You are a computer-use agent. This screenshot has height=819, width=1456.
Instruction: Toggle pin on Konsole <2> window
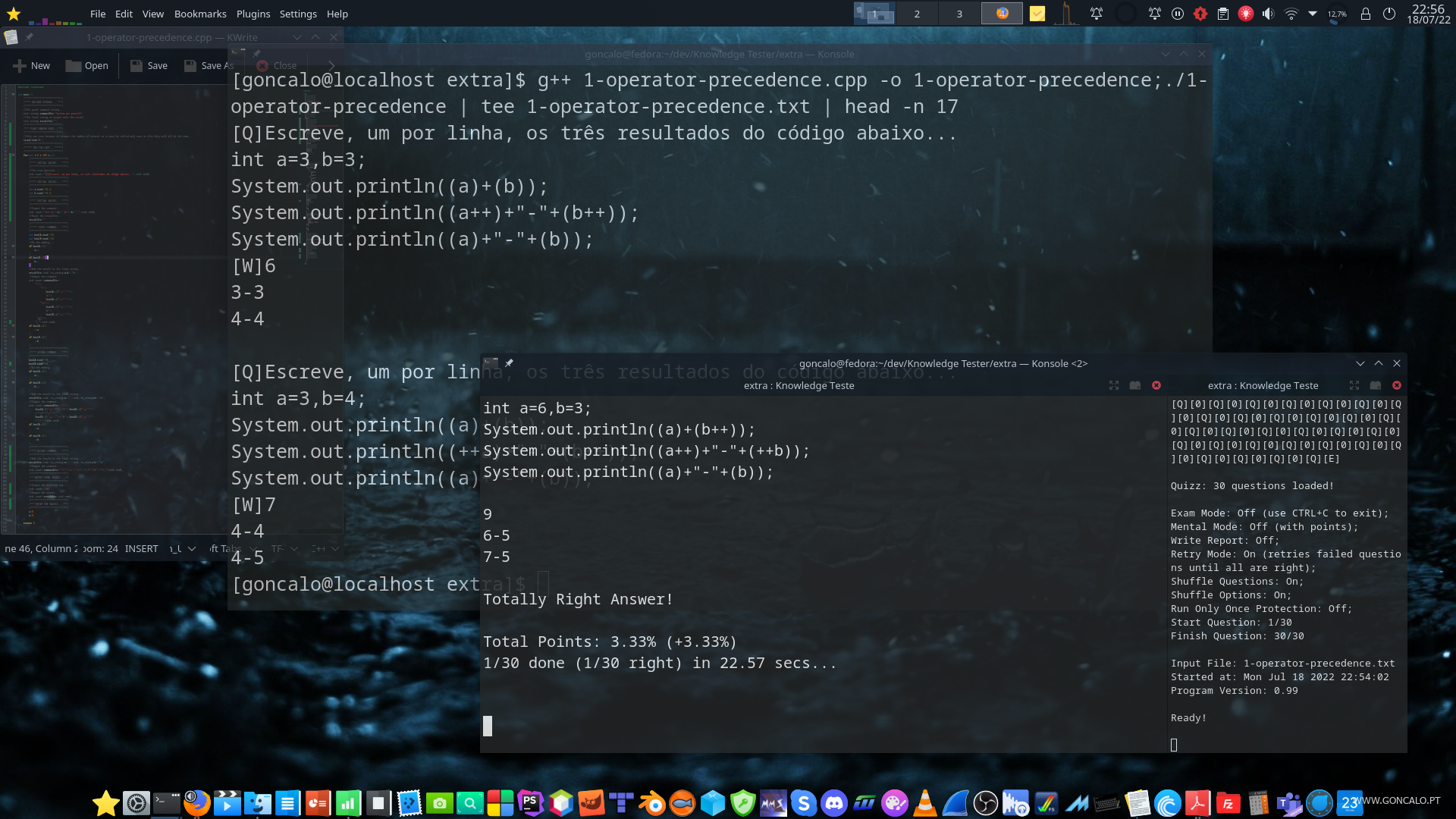click(x=509, y=363)
